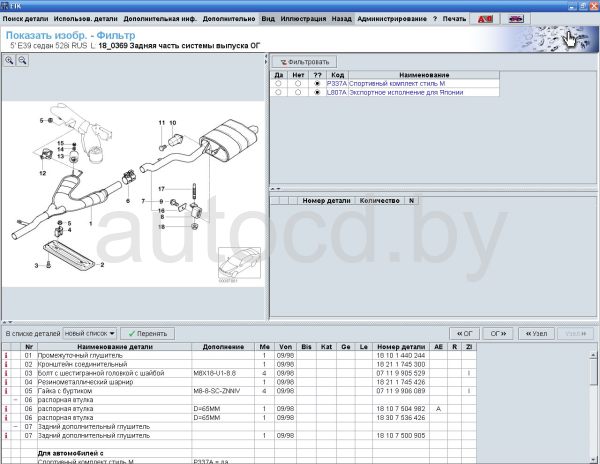Open the ? help menu
The height and width of the screenshot is (464, 600).
[435, 19]
